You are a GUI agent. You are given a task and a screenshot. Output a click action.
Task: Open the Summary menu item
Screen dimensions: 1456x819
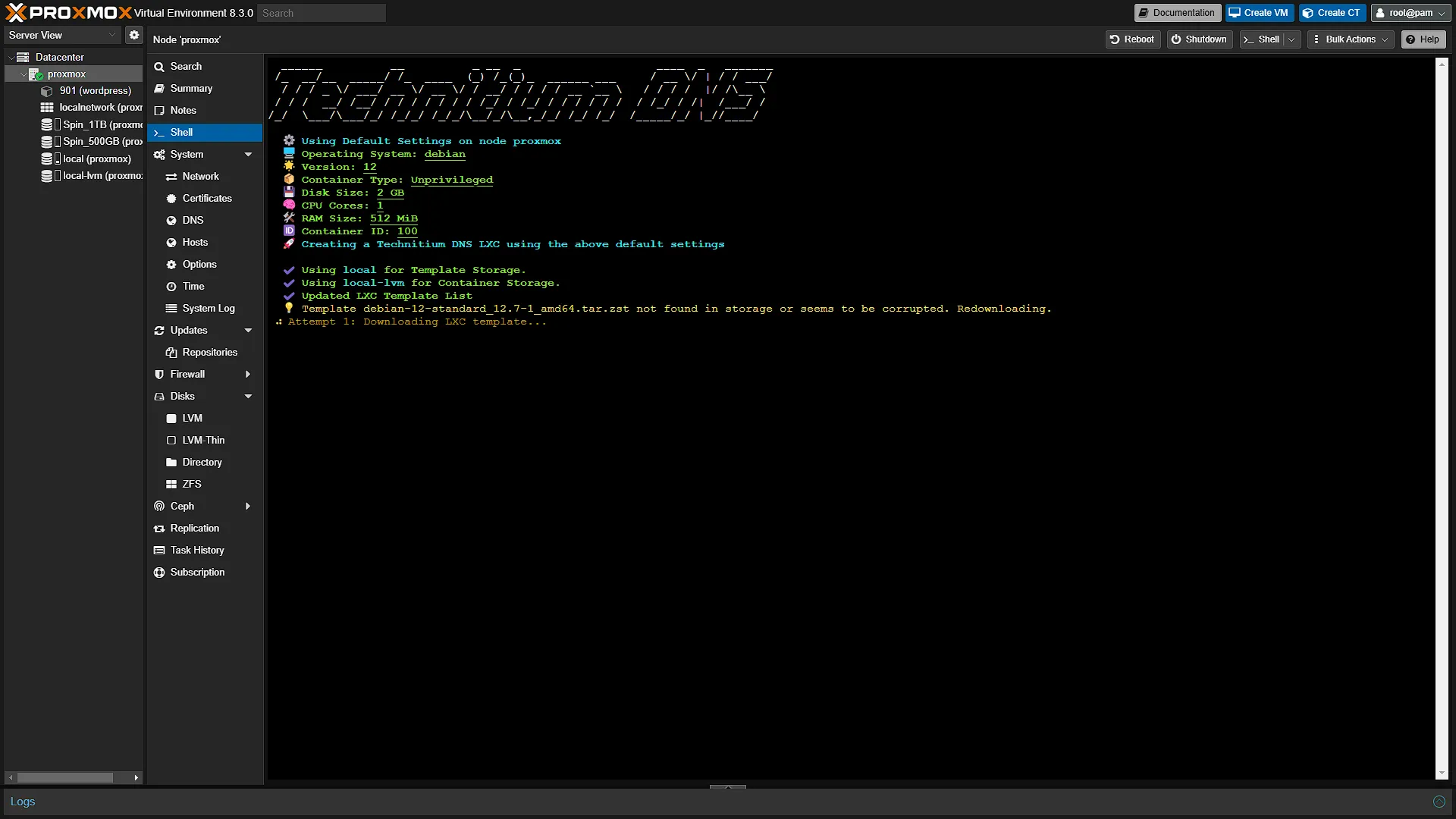coord(205,89)
